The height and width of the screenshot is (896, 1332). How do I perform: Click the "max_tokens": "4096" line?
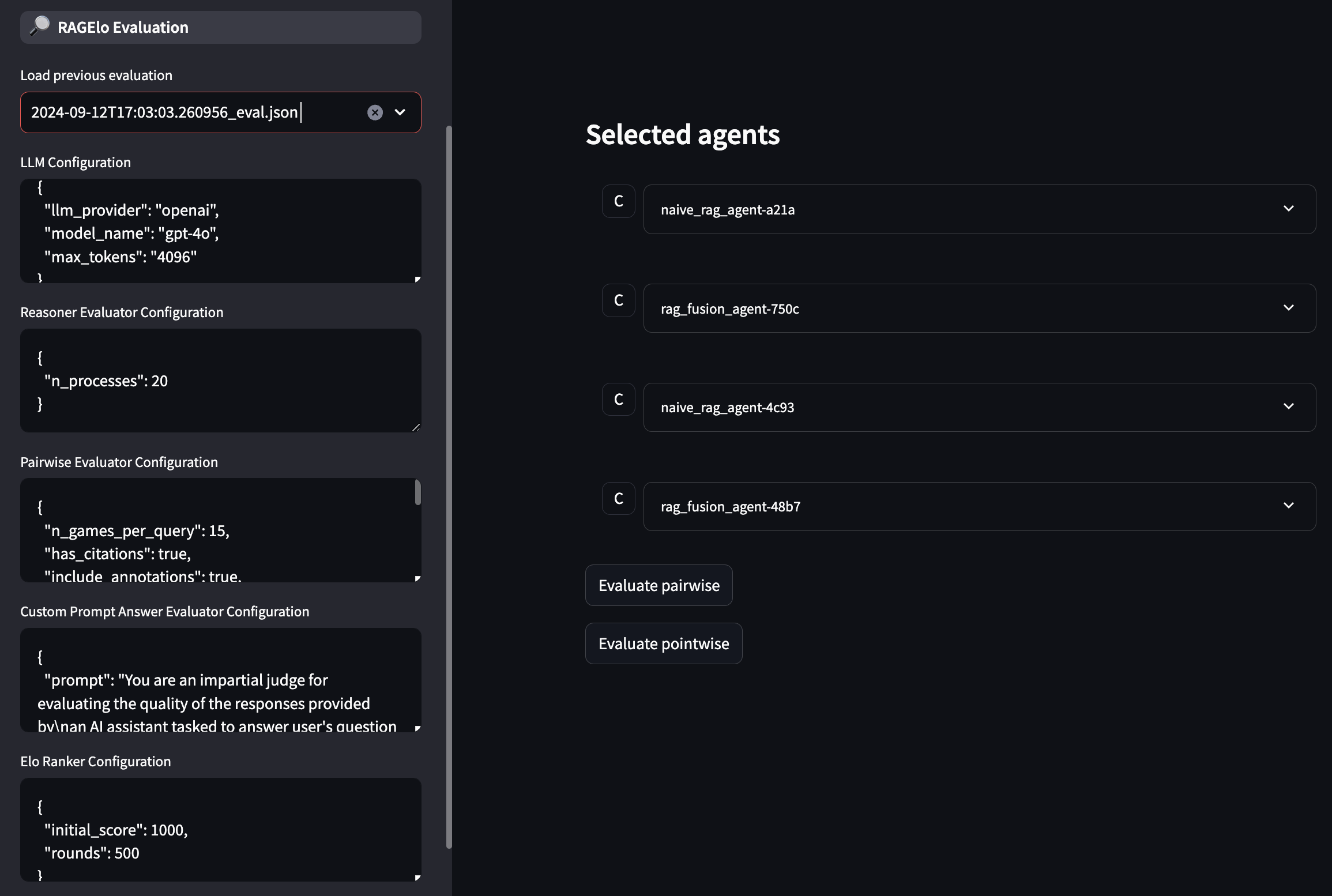(x=121, y=257)
